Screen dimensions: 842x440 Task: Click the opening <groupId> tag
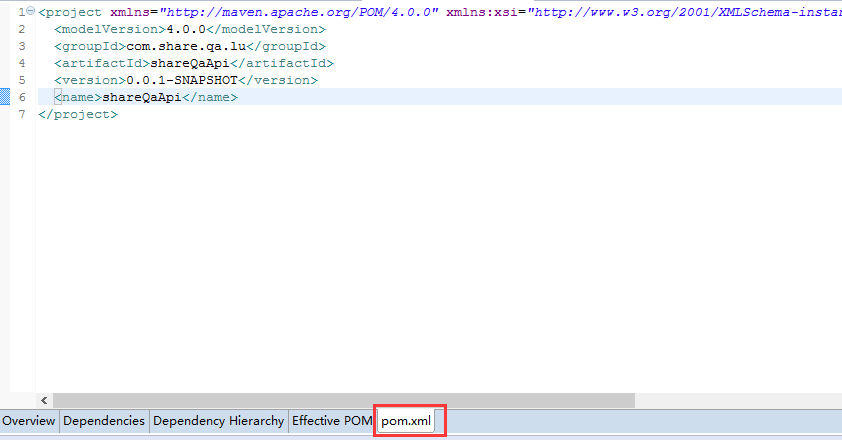[x=90, y=46]
